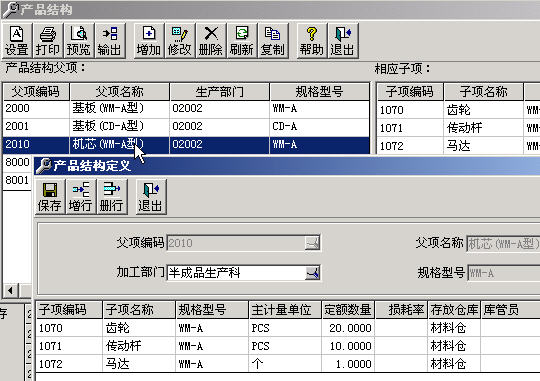Click 父项名称 column header

[120, 92]
